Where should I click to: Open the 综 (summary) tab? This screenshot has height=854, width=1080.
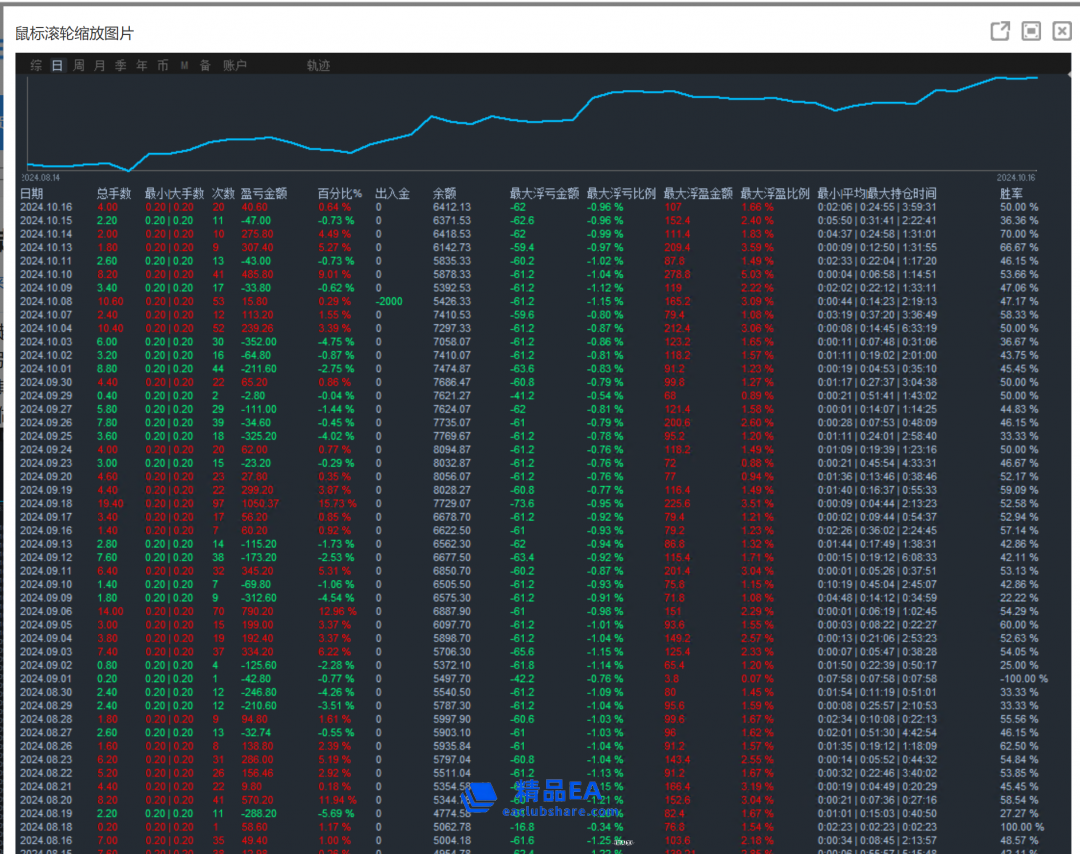tap(36, 66)
